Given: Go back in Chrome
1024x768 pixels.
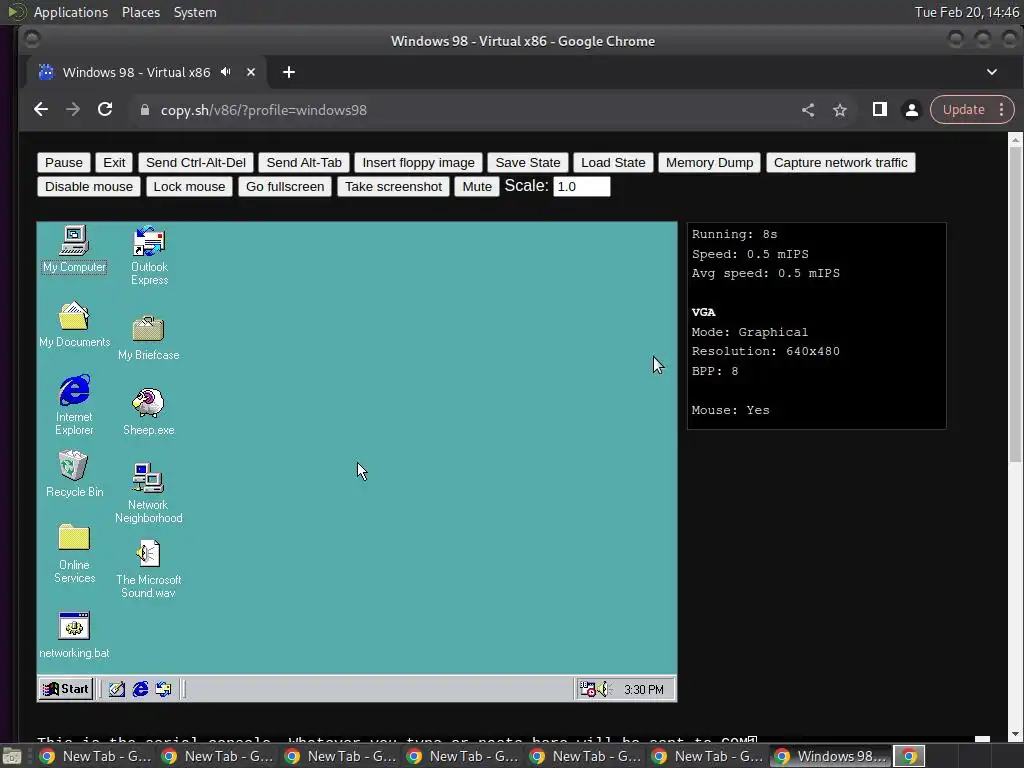Looking at the screenshot, I should click(x=41, y=110).
